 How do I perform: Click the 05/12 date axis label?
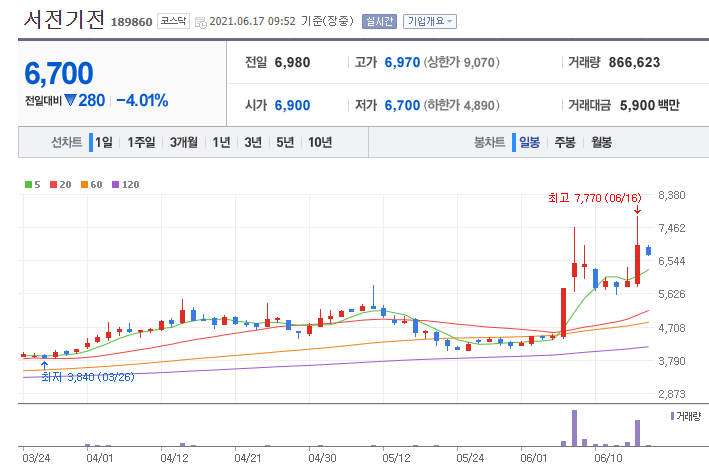tap(396, 458)
